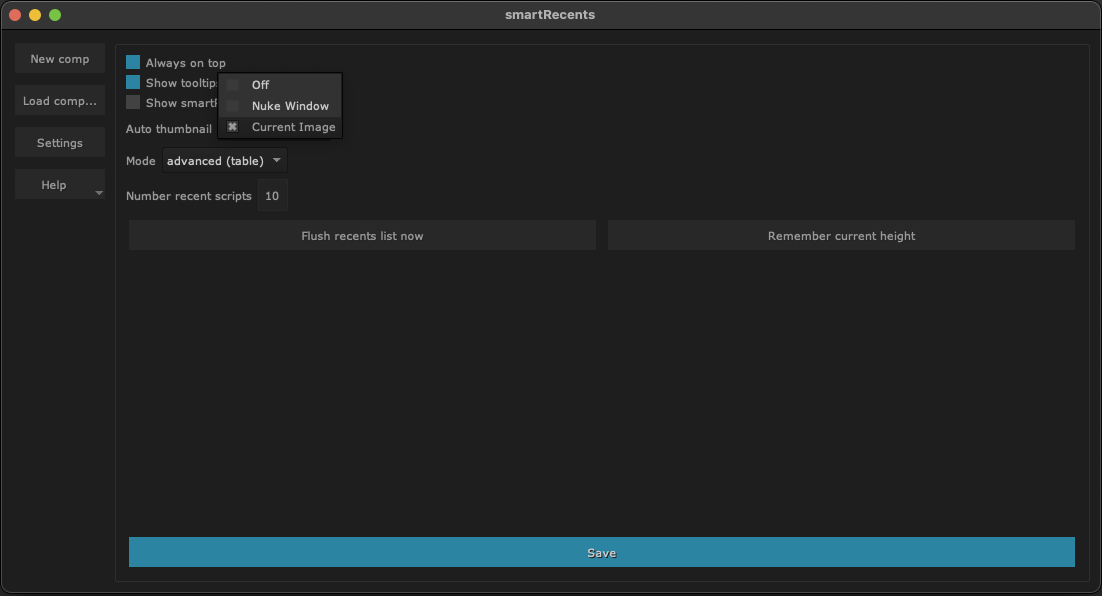Enable the third Show smart checkbox

133,103
